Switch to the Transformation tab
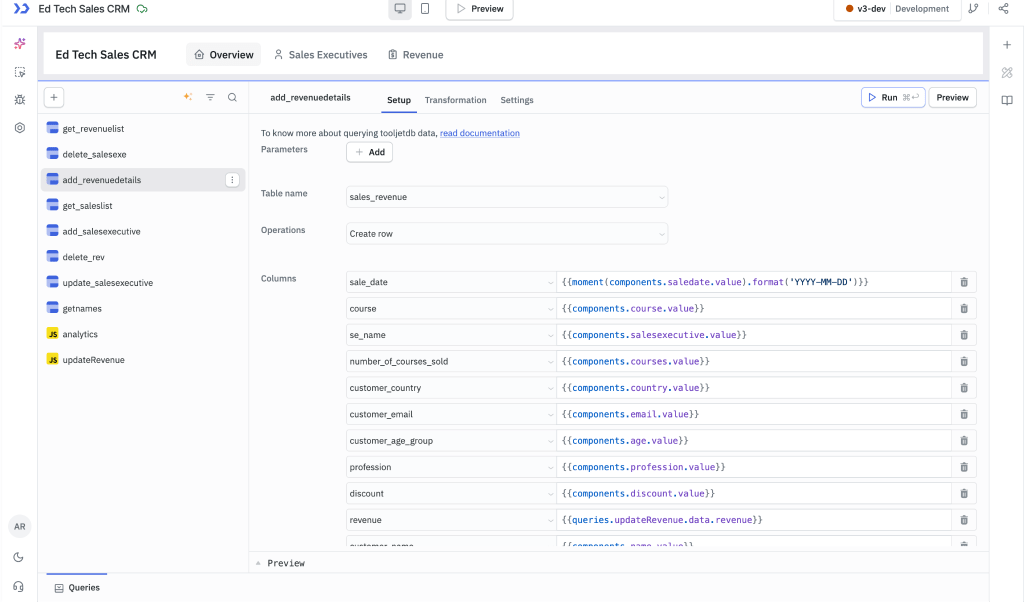This screenshot has height=602, width=1024. pos(455,100)
